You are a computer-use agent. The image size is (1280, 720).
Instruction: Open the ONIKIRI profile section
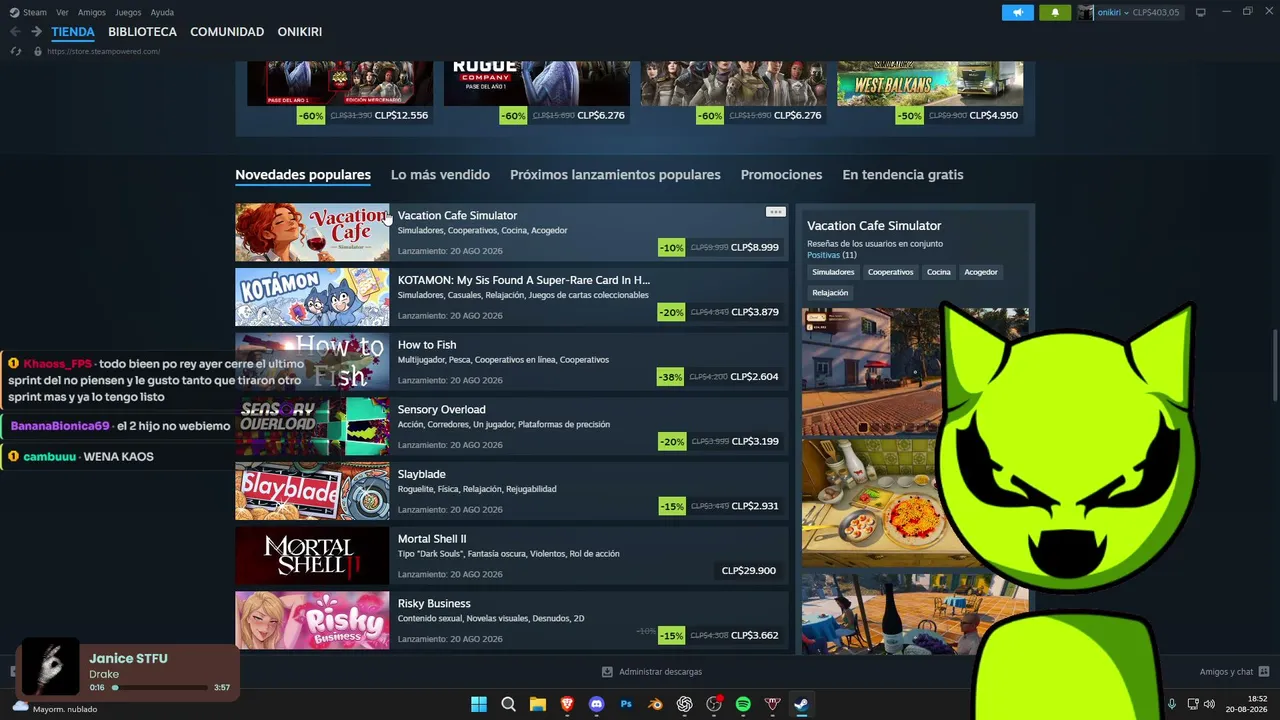click(x=300, y=32)
